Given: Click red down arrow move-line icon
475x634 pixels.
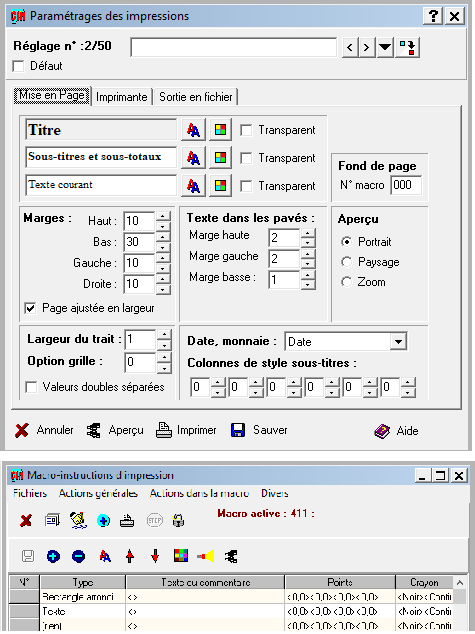Looking at the screenshot, I should [x=155, y=556].
